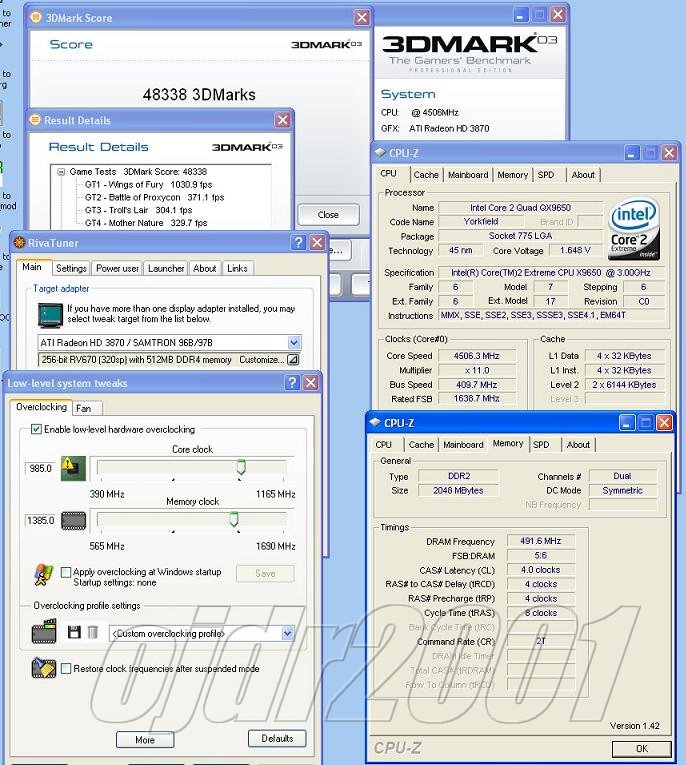The width and height of the screenshot is (686, 765).
Task: Open the ATI Radeon HD 3870 adapter dropdown
Action: tap(294, 342)
